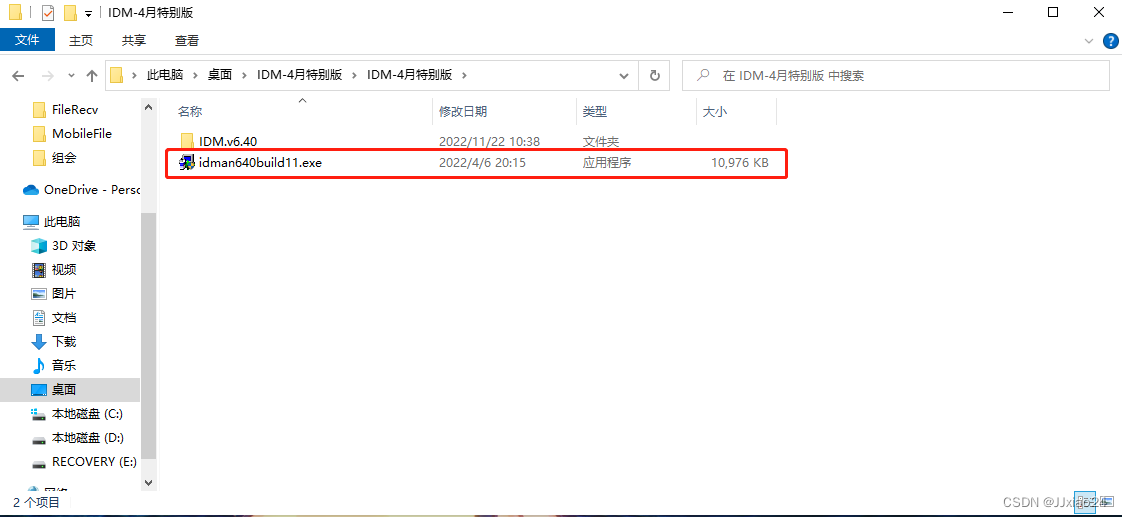Viewport: 1122px width, 517px height.
Task: Click 此电脑 in the address path
Action: (x=165, y=74)
